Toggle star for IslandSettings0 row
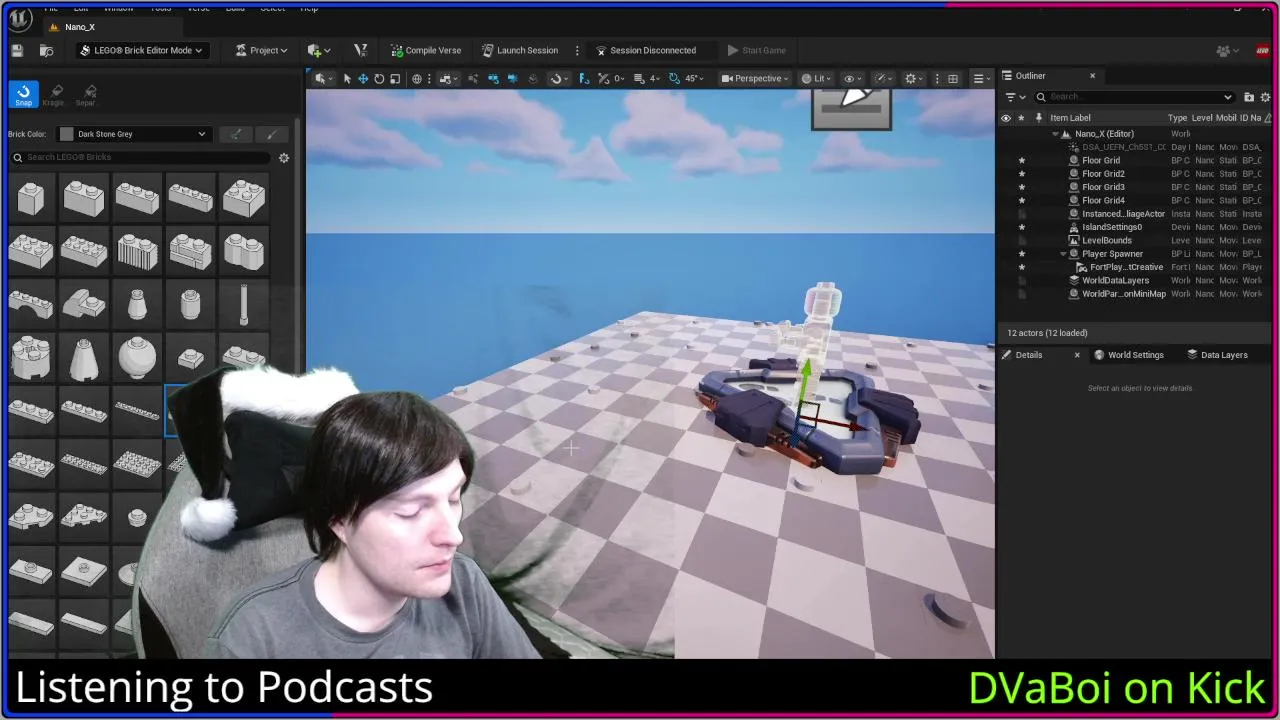Viewport: 1280px width, 720px height. tap(1021, 227)
